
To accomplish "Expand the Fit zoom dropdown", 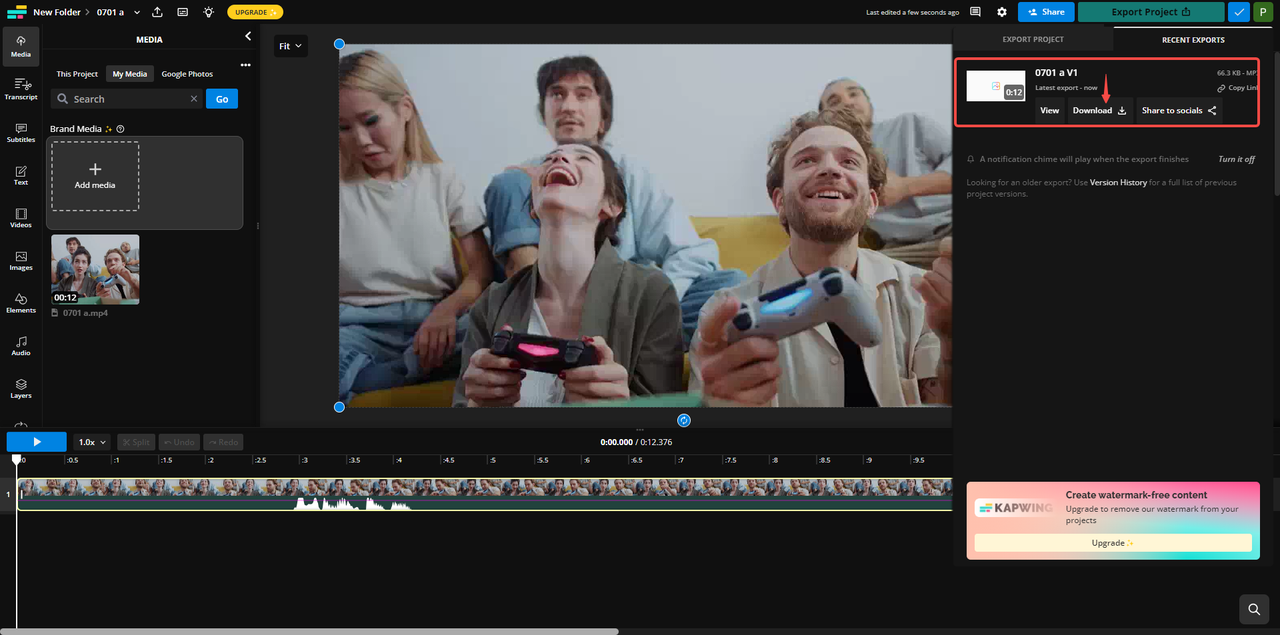I will click(x=291, y=46).
